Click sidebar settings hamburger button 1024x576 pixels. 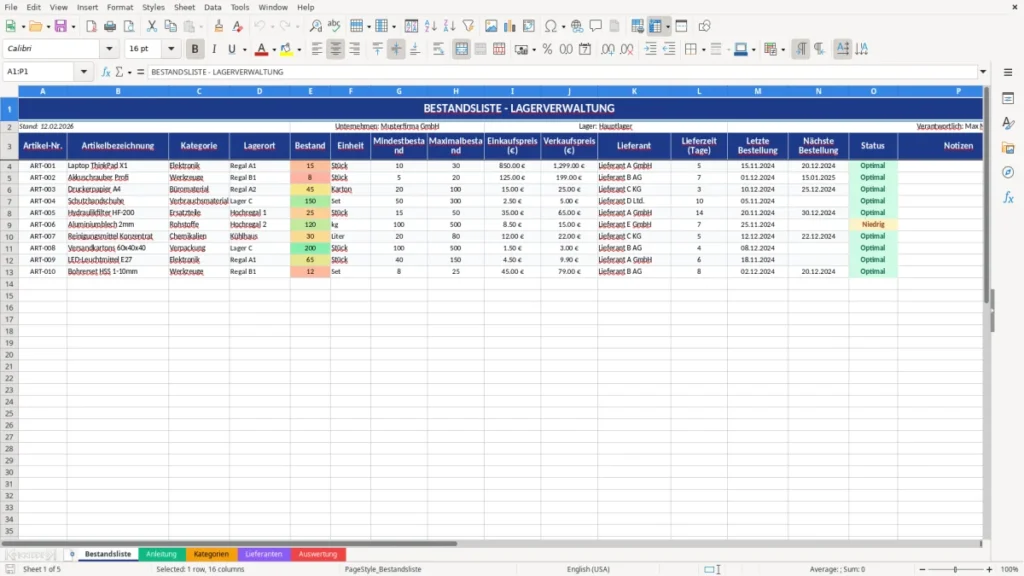pyautogui.click(x=1008, y=72)
